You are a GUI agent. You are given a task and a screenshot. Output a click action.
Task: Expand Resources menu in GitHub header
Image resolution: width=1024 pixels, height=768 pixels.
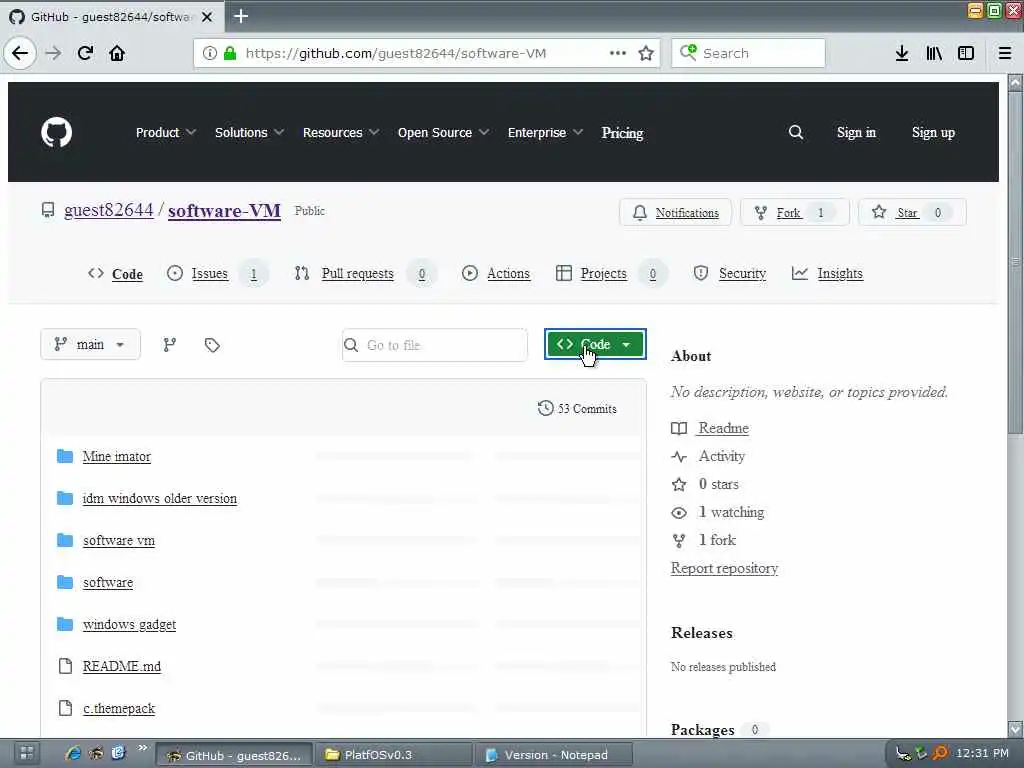(x=340, y=133)
